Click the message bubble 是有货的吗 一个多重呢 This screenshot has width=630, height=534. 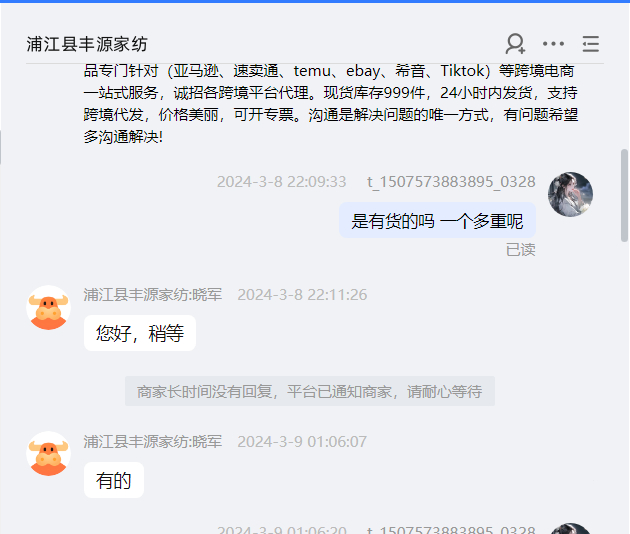coord(438,220)
